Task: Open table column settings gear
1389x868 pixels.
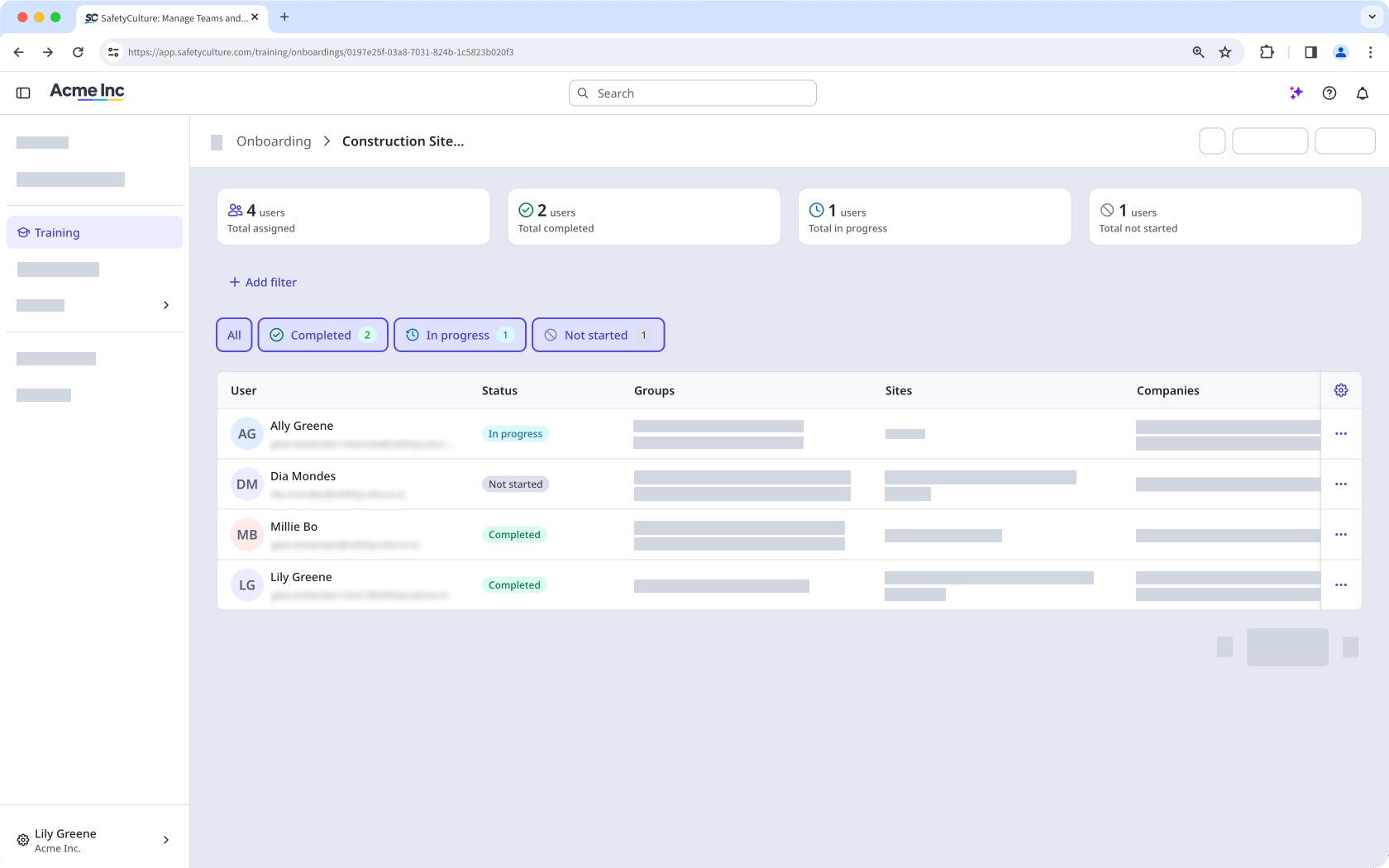Action: pos(1341,390)
